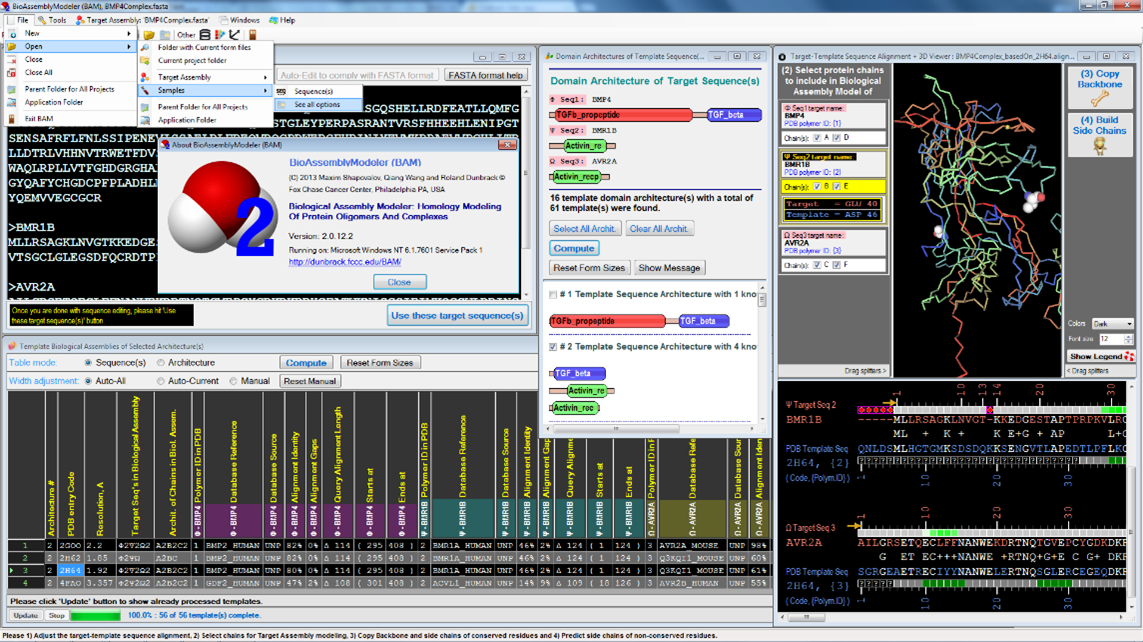Click the white atom spheres in 3D viewer
Image resolution: width=1143 pixels, height=642 pixels.
pyautogui.click(x=1033, y=202)
